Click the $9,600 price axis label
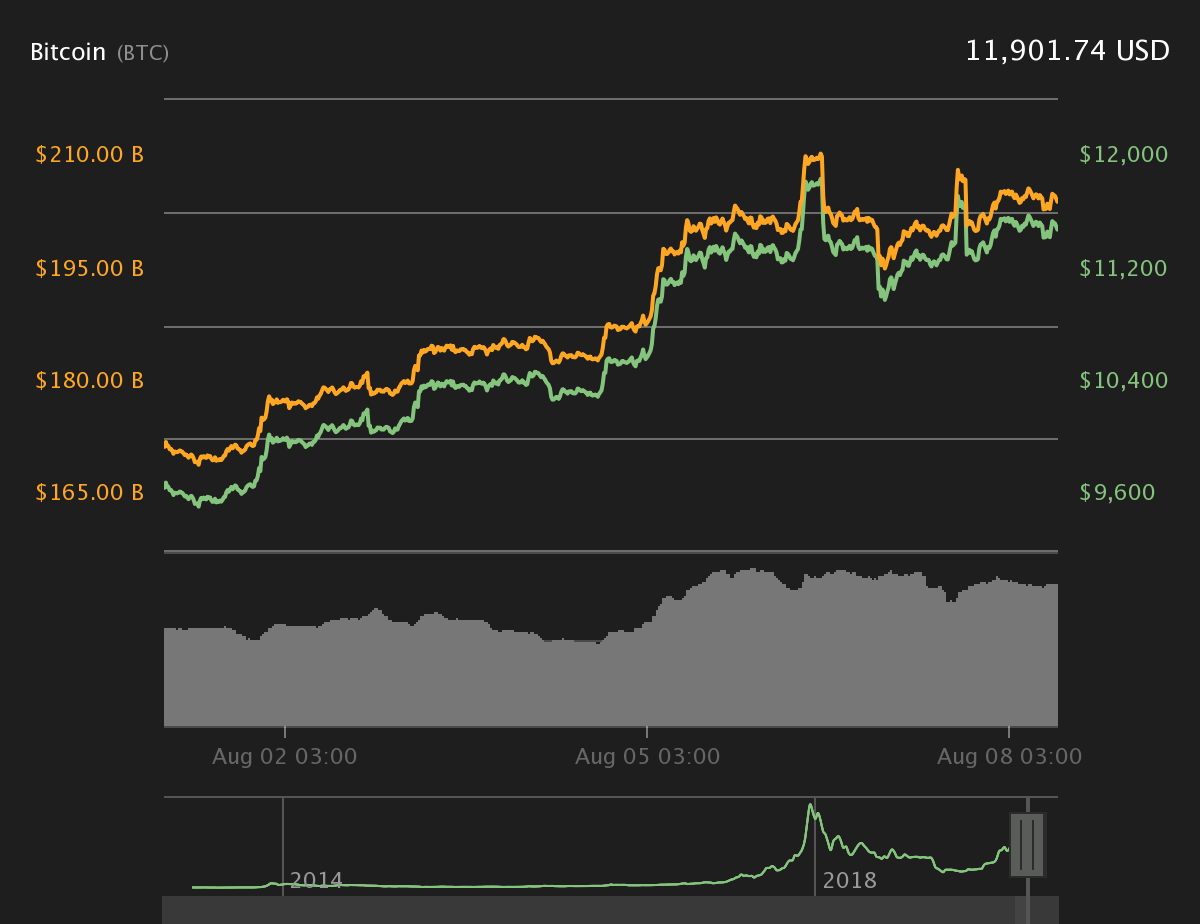 coord(1117,492)
